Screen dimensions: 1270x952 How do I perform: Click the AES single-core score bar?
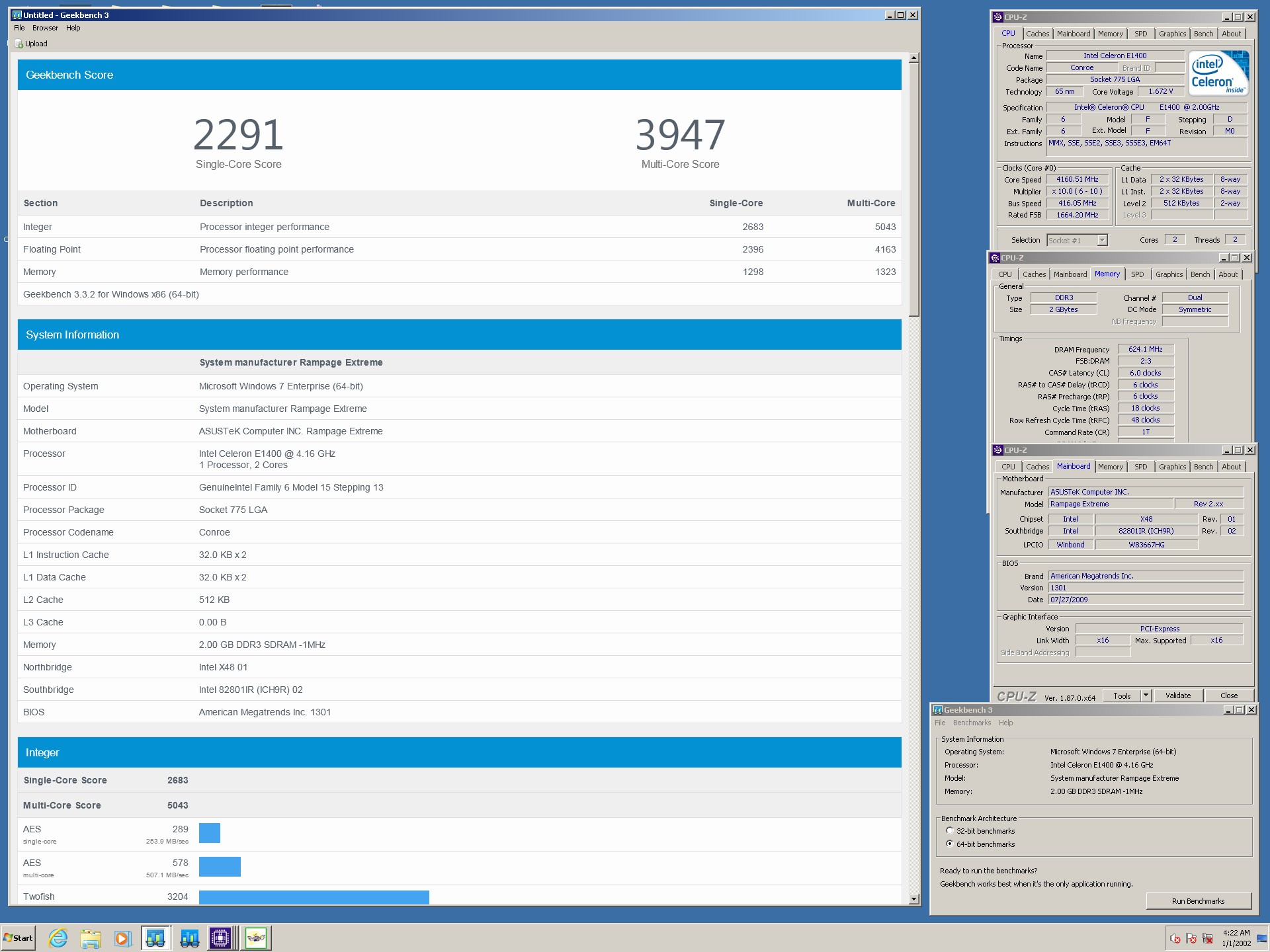(x=210, y=832)
